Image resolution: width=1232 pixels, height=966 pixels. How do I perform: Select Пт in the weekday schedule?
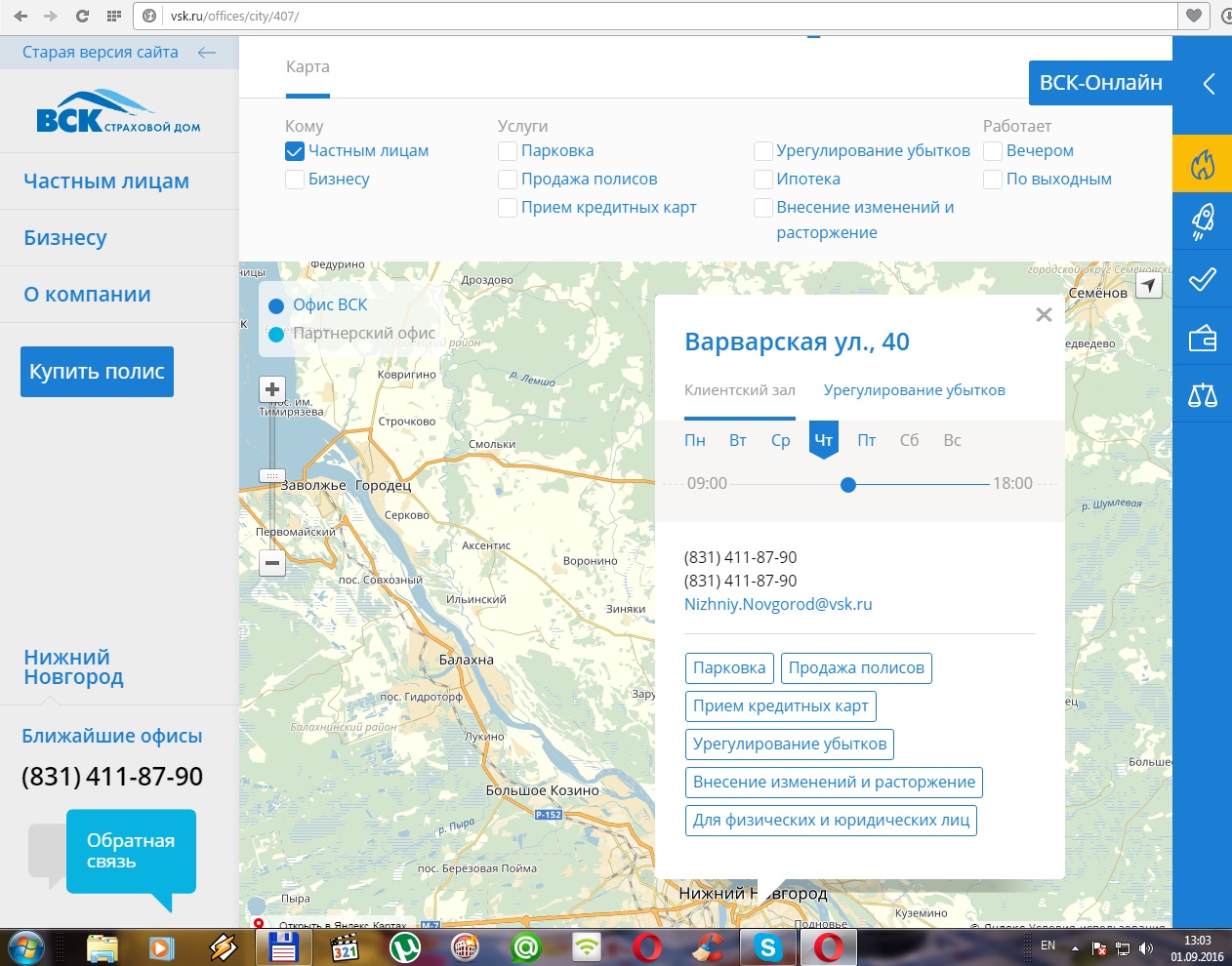tap(867, 441)
